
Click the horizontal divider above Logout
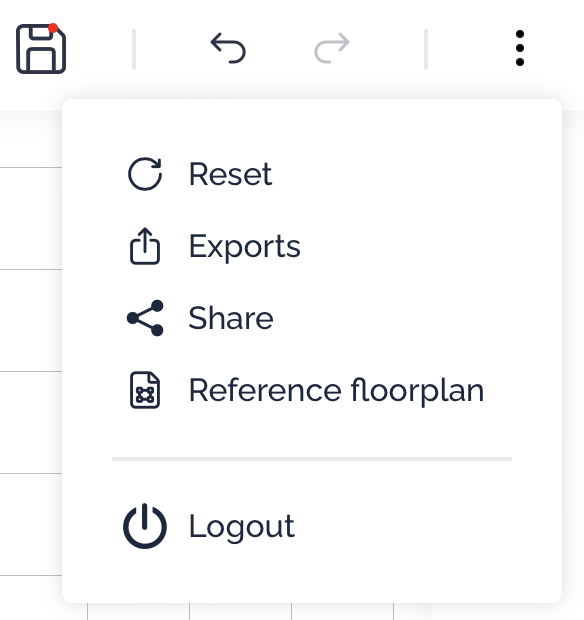tap(312, 459)
